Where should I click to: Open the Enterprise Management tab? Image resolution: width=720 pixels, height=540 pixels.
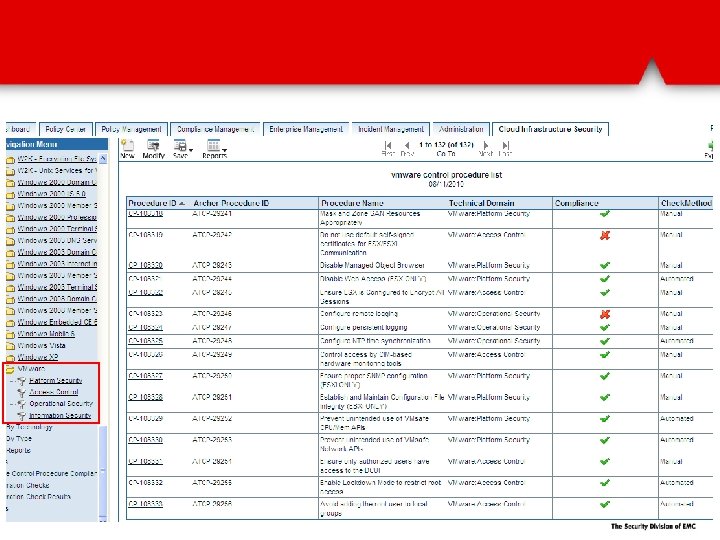(x=306, y=129)
